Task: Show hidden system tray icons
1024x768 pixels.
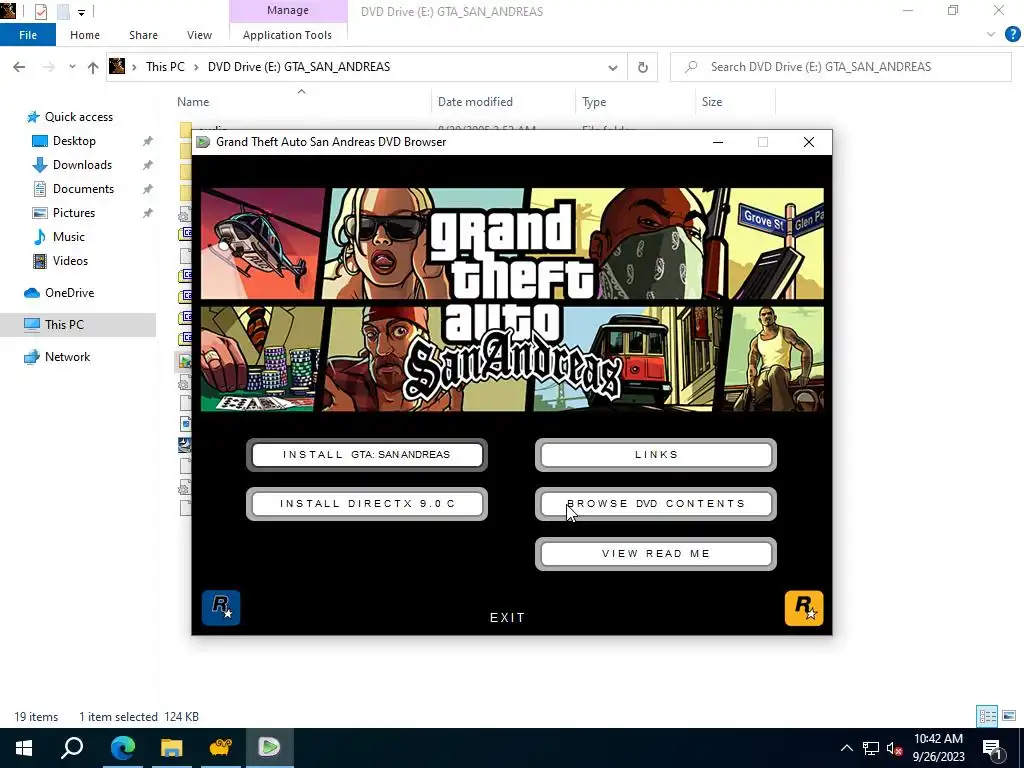Action: click(x=846, y=748)
